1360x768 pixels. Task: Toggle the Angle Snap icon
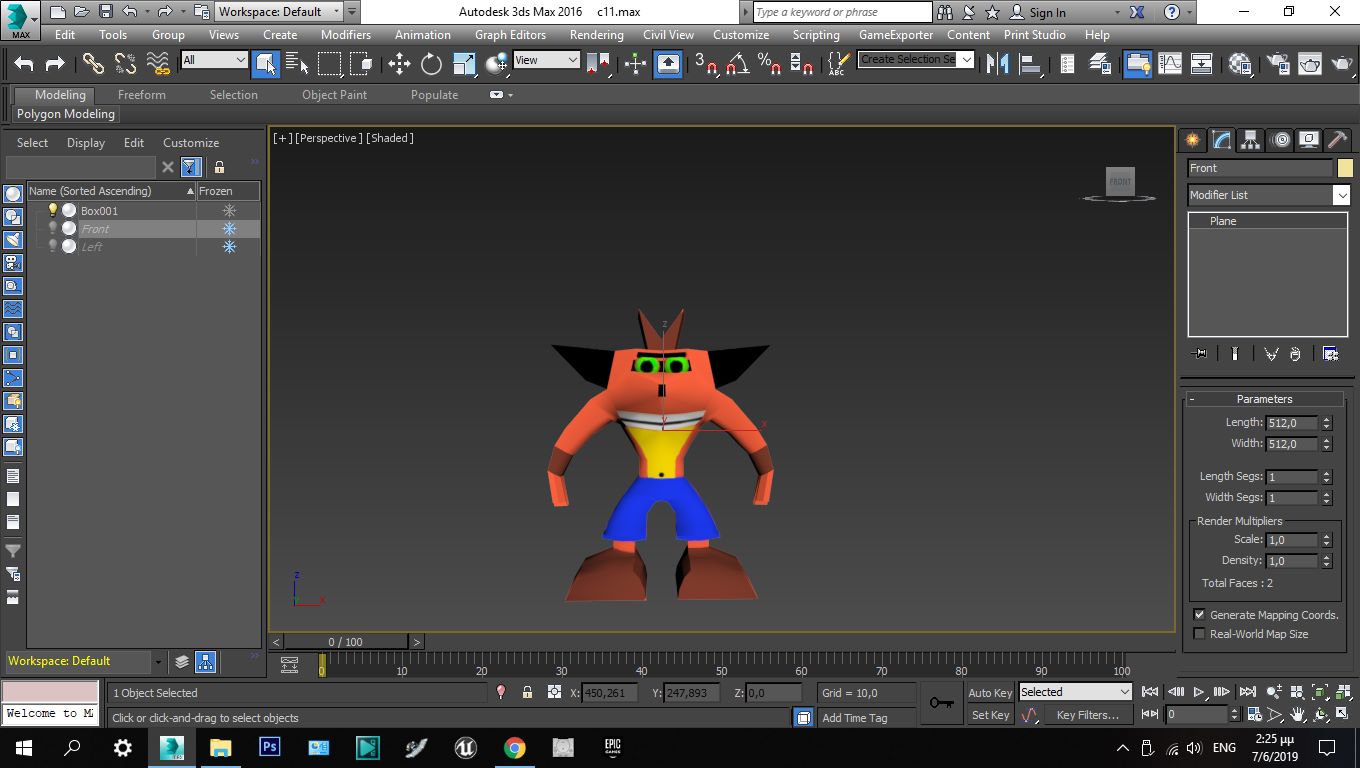(x=738, y=64)
